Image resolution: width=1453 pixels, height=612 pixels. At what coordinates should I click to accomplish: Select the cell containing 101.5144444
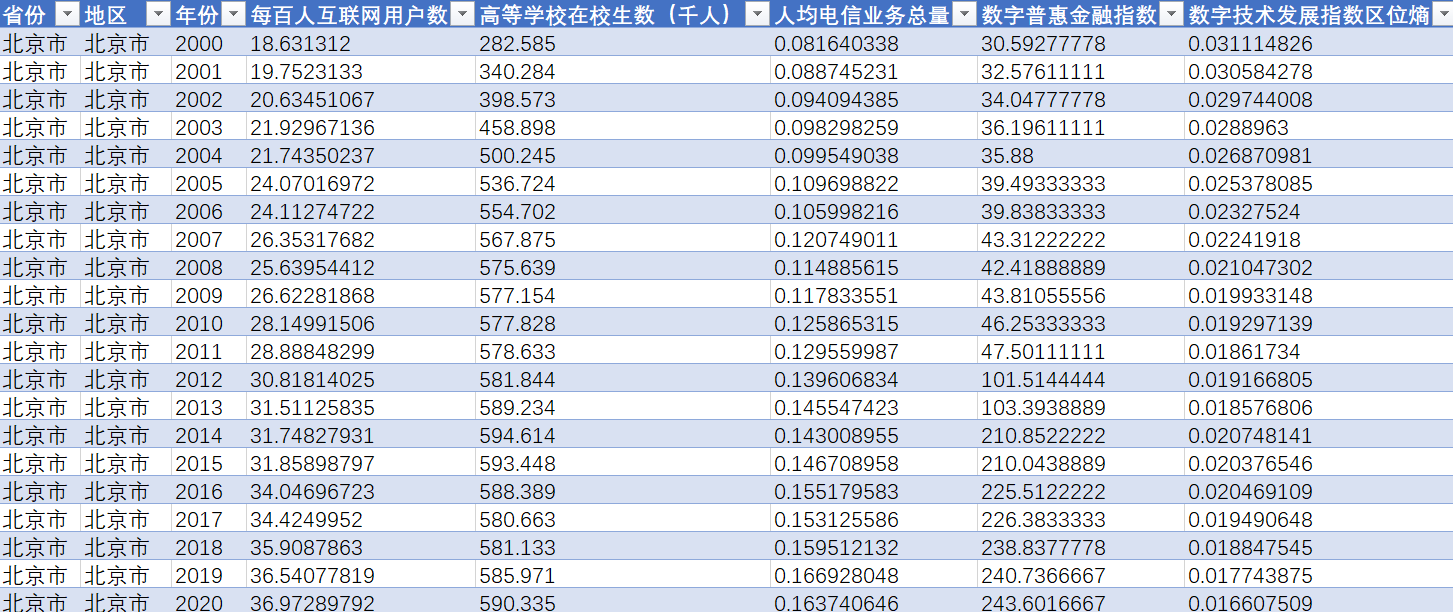(1081, 380)
